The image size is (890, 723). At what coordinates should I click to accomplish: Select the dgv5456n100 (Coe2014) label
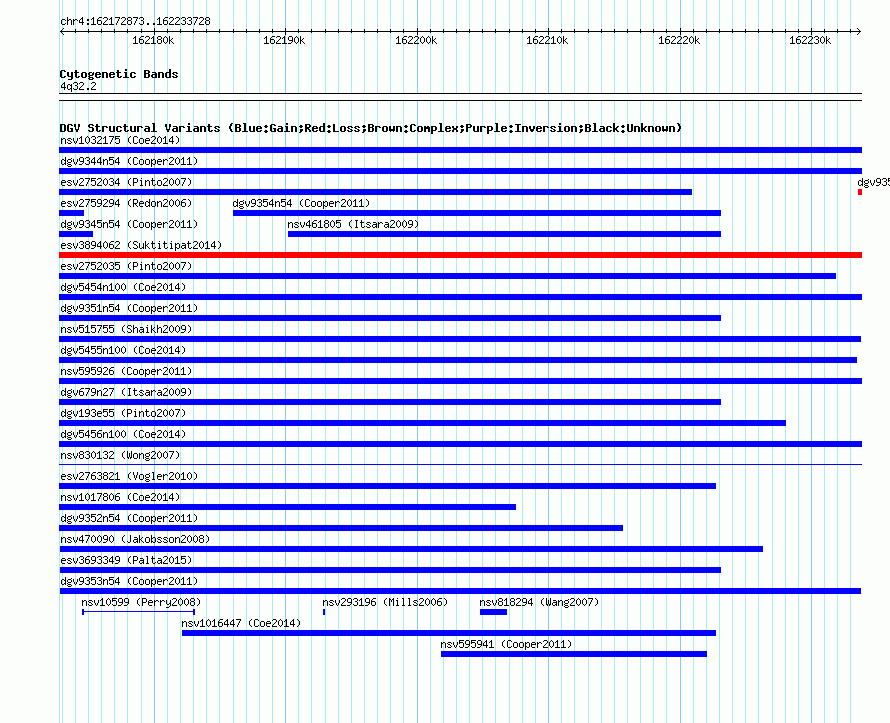point(123,434)
